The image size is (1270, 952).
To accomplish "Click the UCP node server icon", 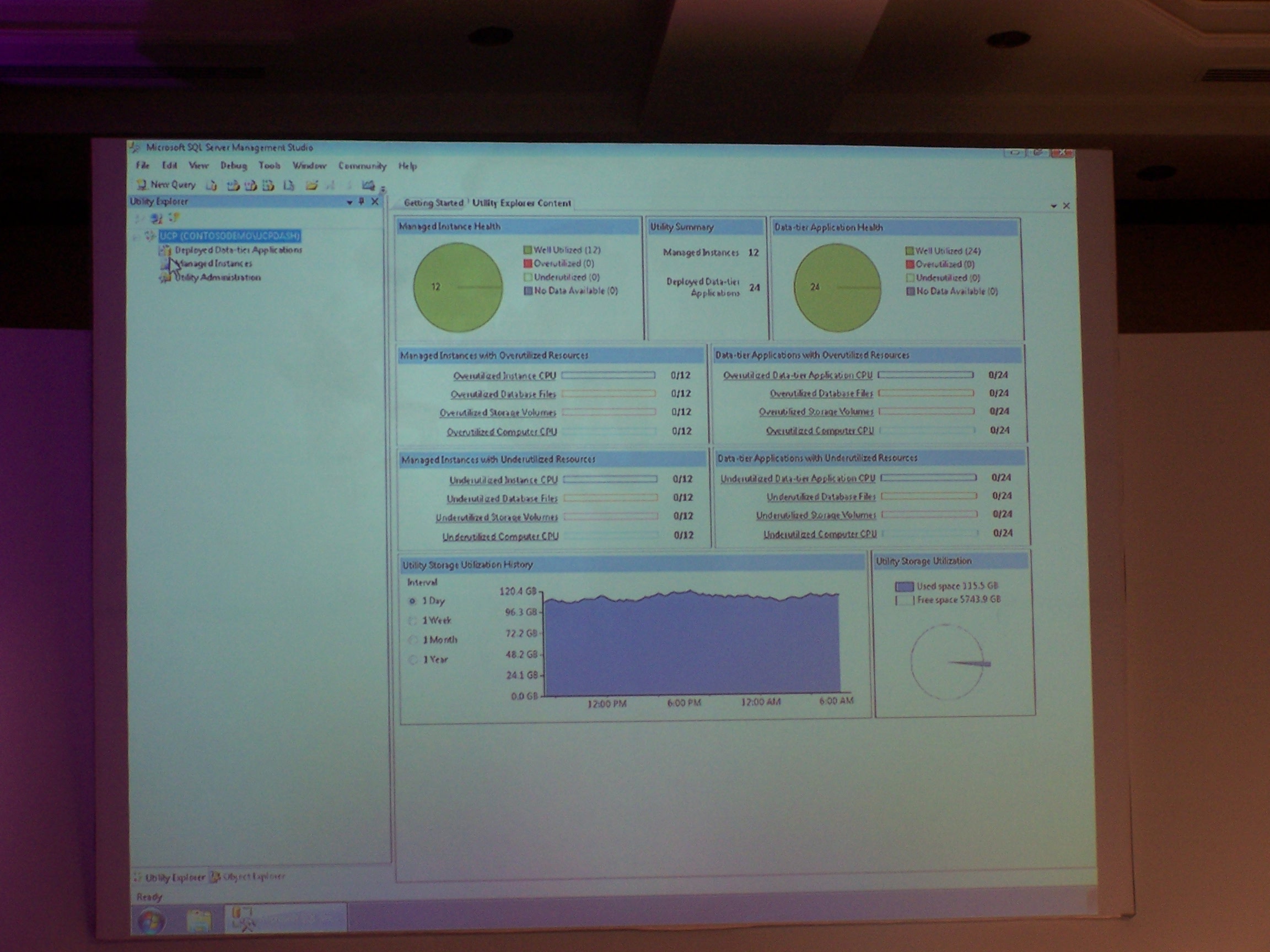I will [150, 236].
